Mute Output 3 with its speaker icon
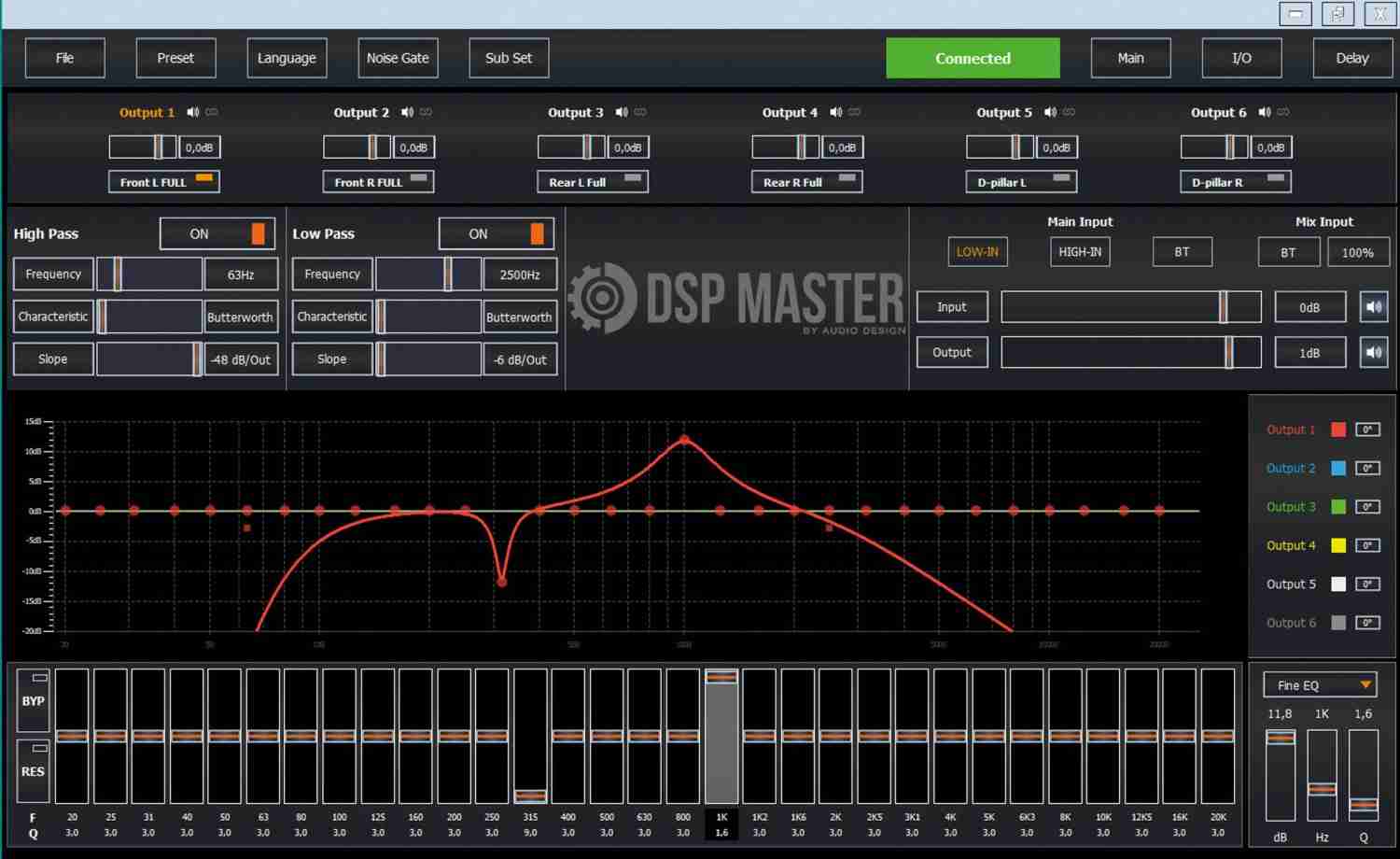Screen dimensions: 1400x859 tap(622, 112)
